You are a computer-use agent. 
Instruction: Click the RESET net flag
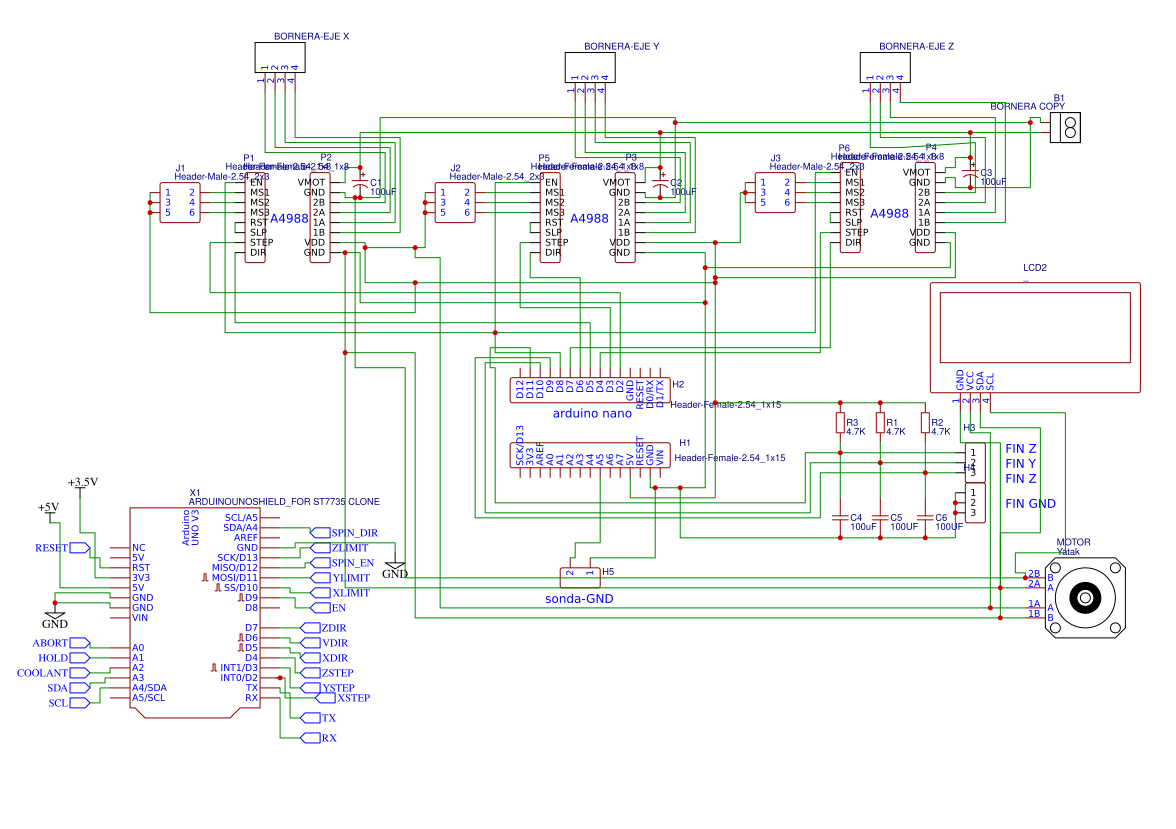tap(62, 548)
